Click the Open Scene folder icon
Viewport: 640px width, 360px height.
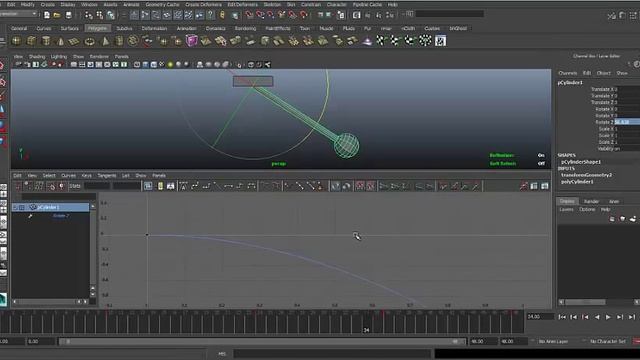[58, 16]
